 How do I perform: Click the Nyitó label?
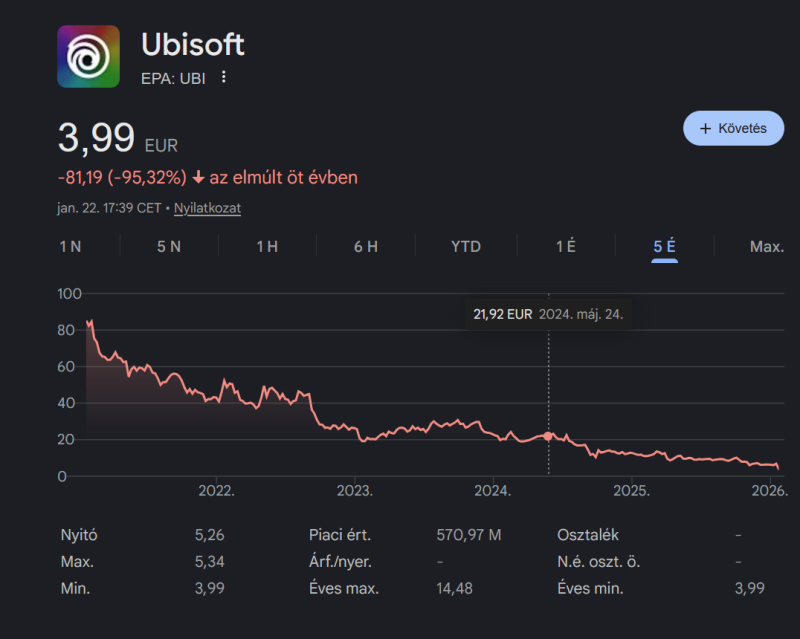point(79,535)
